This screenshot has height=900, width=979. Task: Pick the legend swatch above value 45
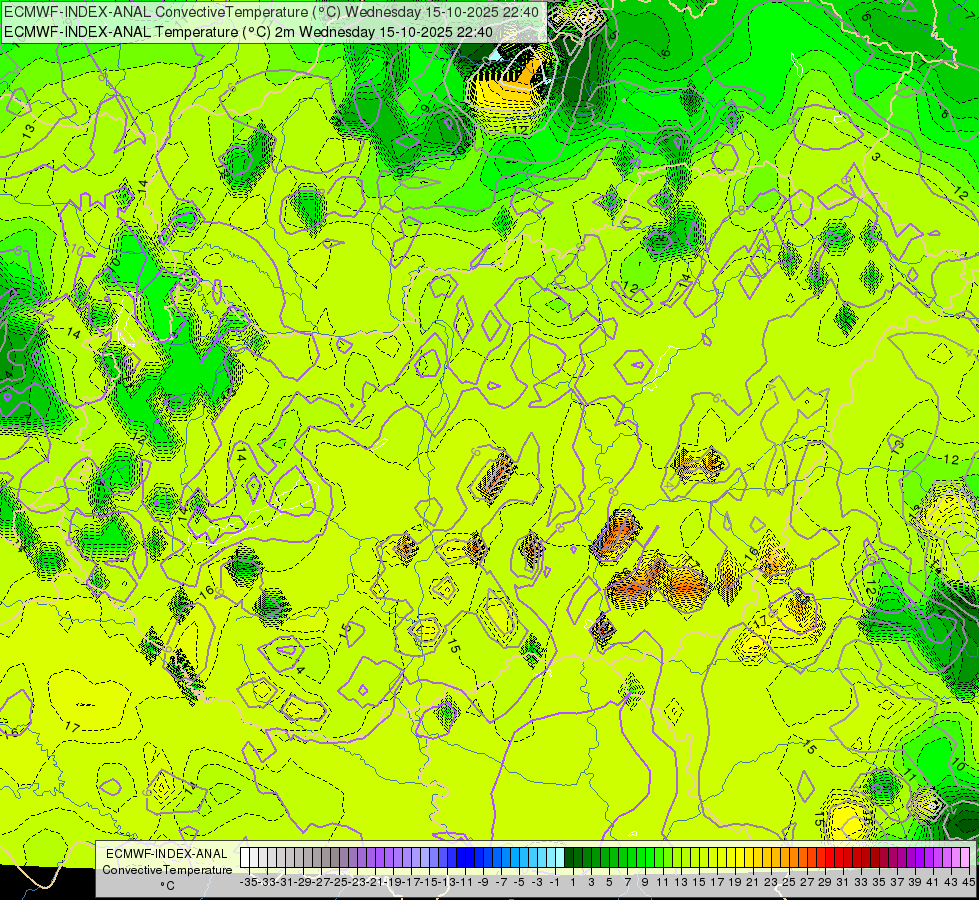967,857
